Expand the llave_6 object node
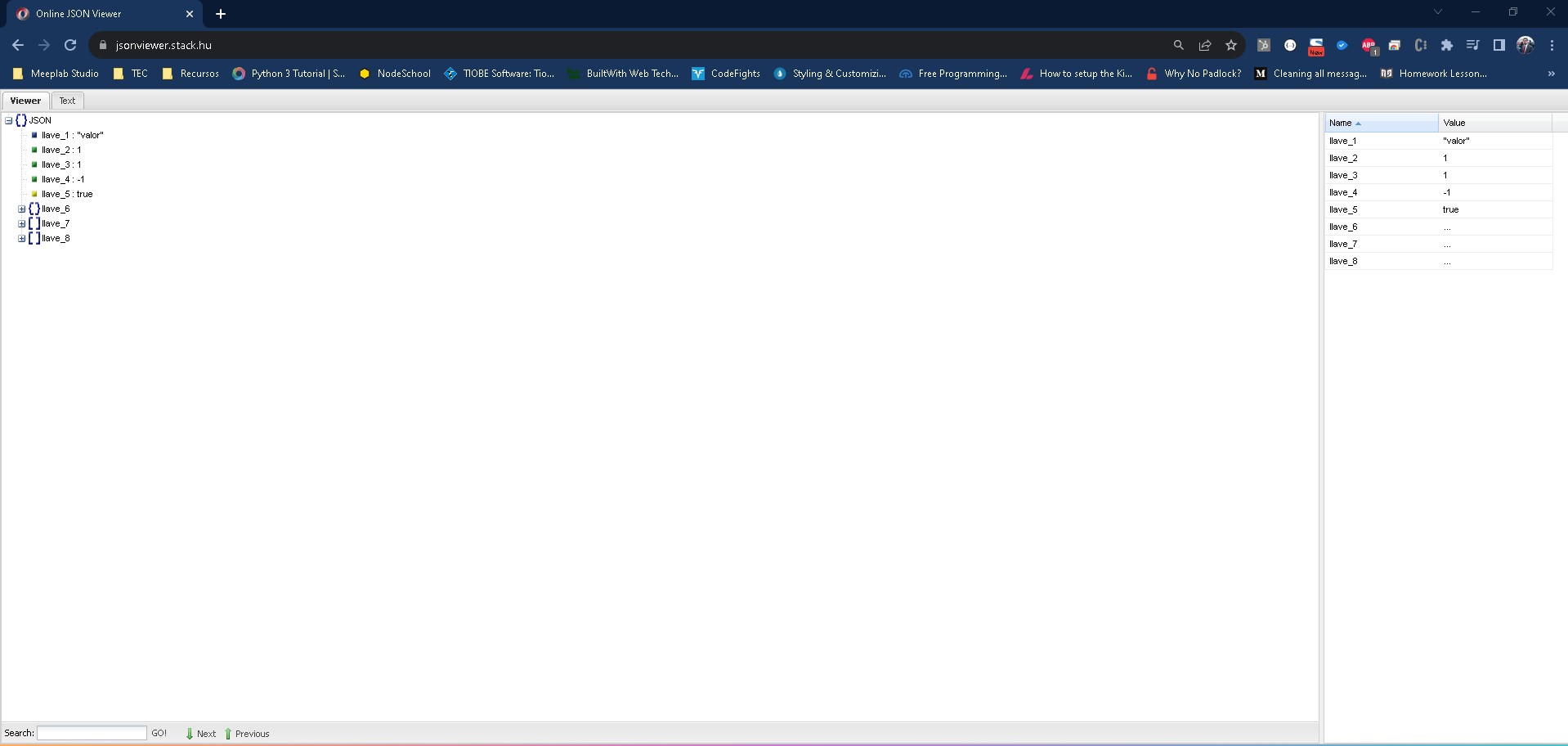 21,209
